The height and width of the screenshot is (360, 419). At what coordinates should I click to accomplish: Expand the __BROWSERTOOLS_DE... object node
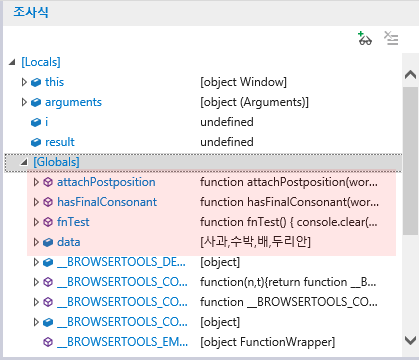36,262
